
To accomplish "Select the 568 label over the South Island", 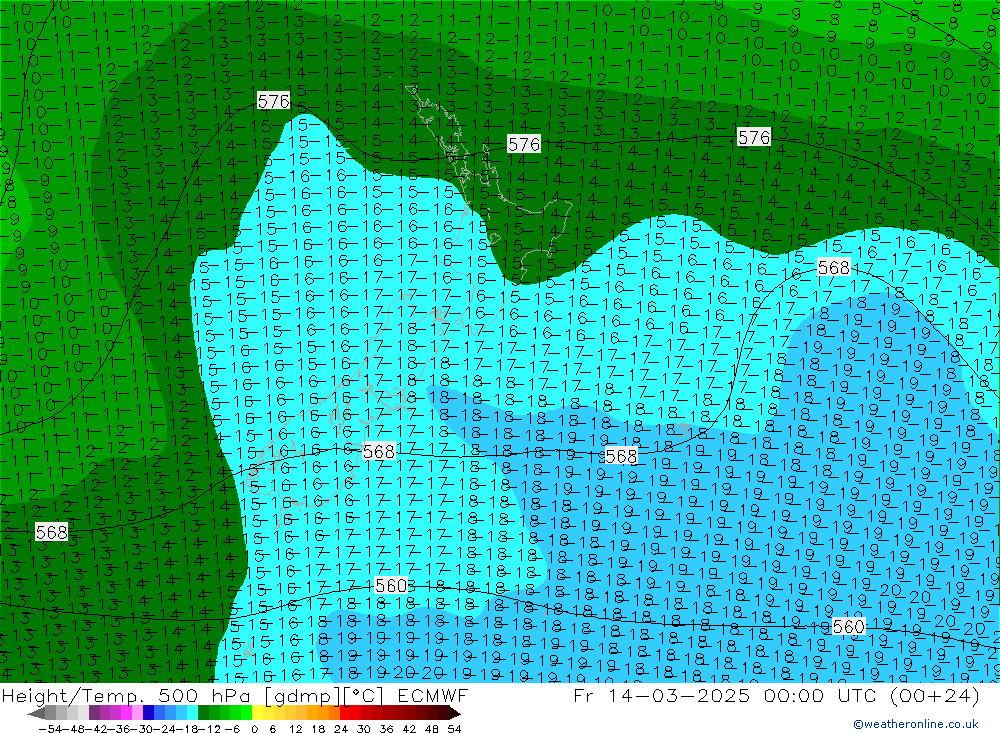I will pos(379,451).
